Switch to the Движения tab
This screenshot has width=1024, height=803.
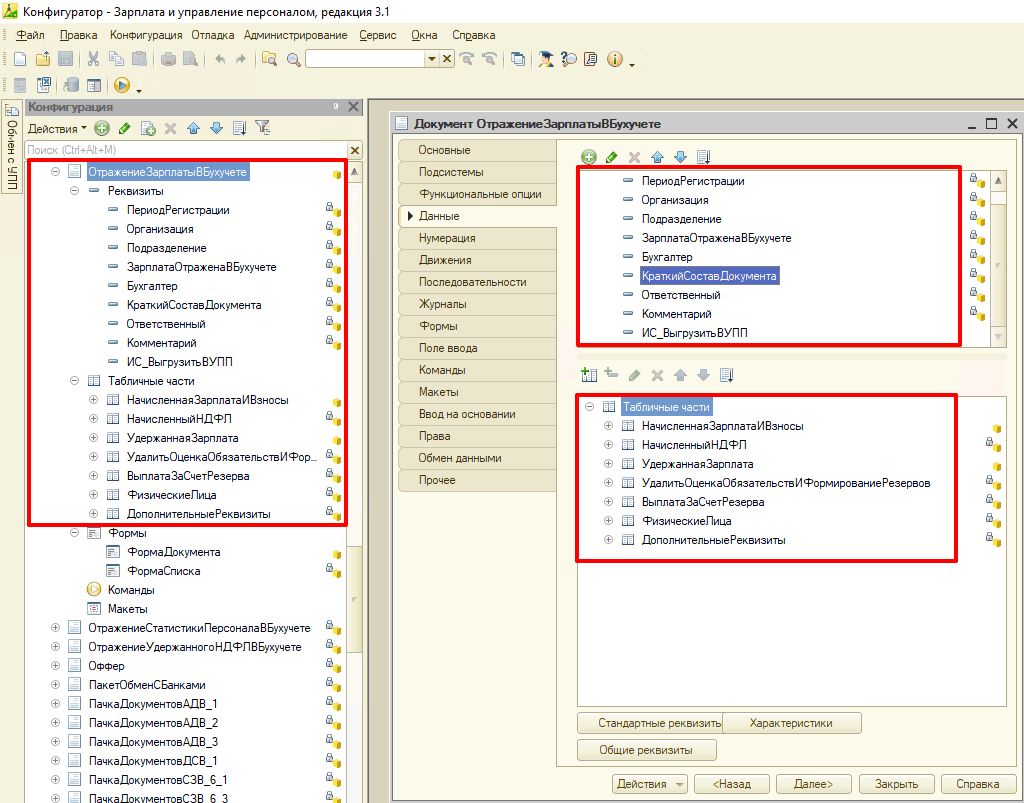[x=446, y=260]
